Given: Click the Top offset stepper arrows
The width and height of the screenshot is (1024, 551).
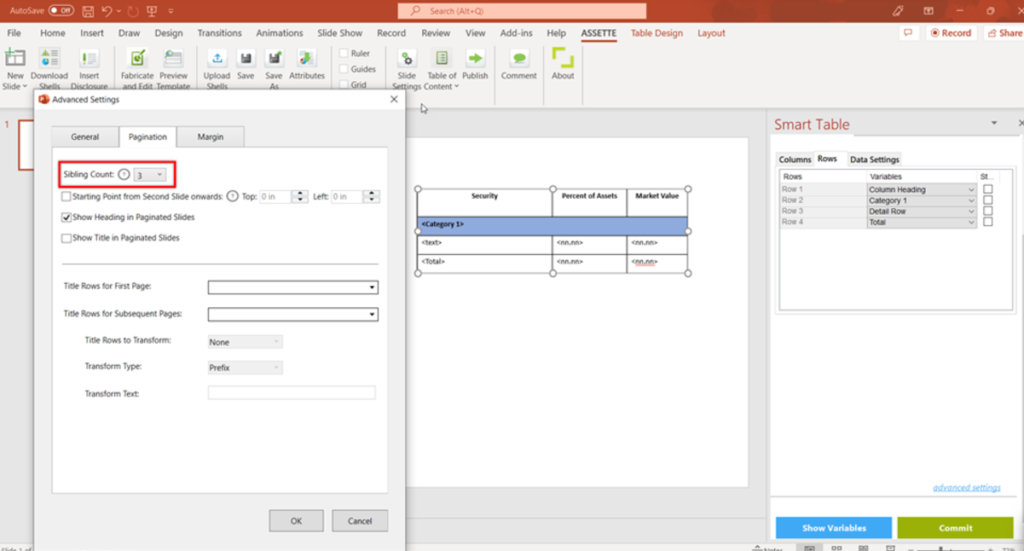Looking at the screenshot, I should click(300, 196).
